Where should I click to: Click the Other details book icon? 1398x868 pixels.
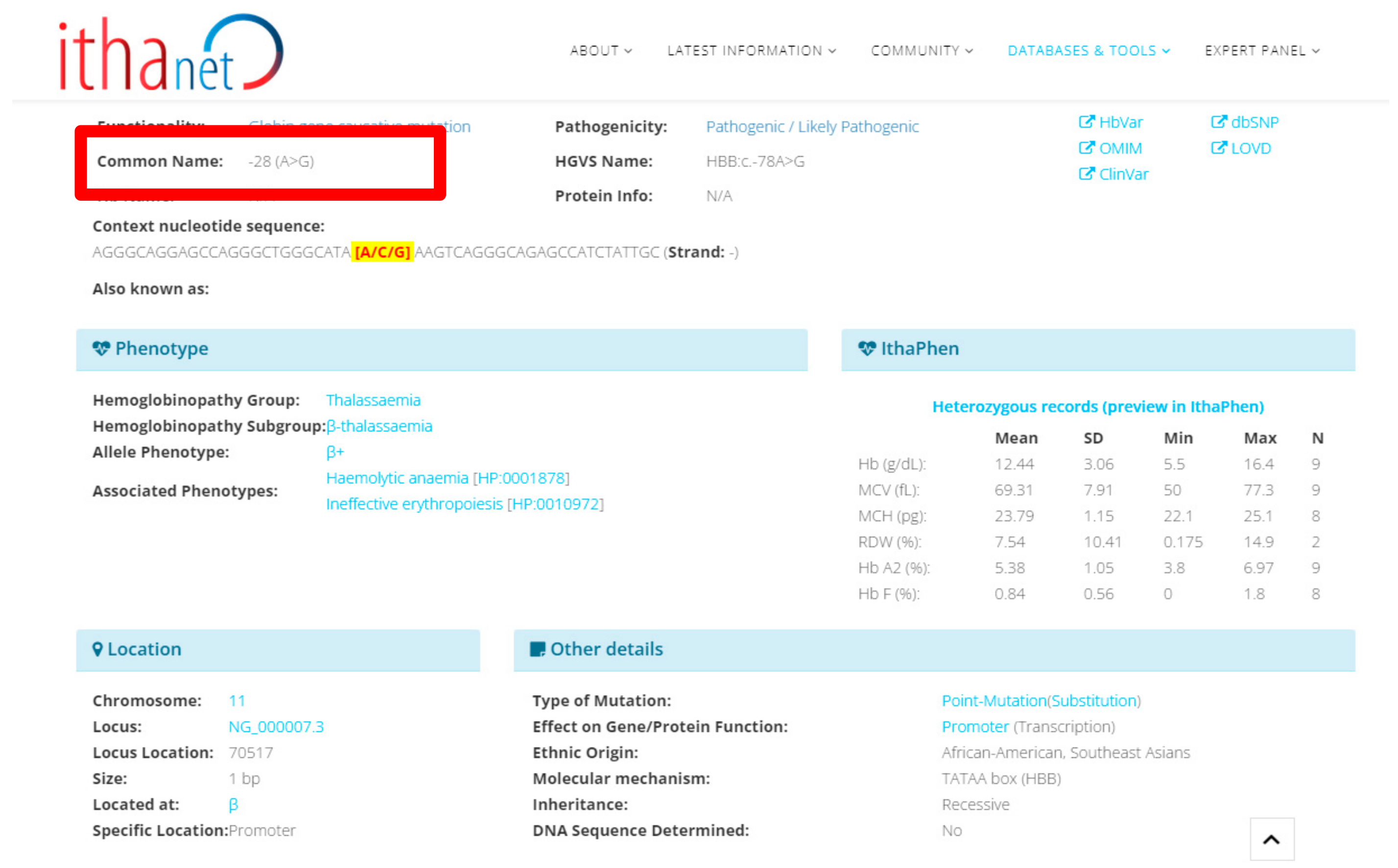click(537, 649)
